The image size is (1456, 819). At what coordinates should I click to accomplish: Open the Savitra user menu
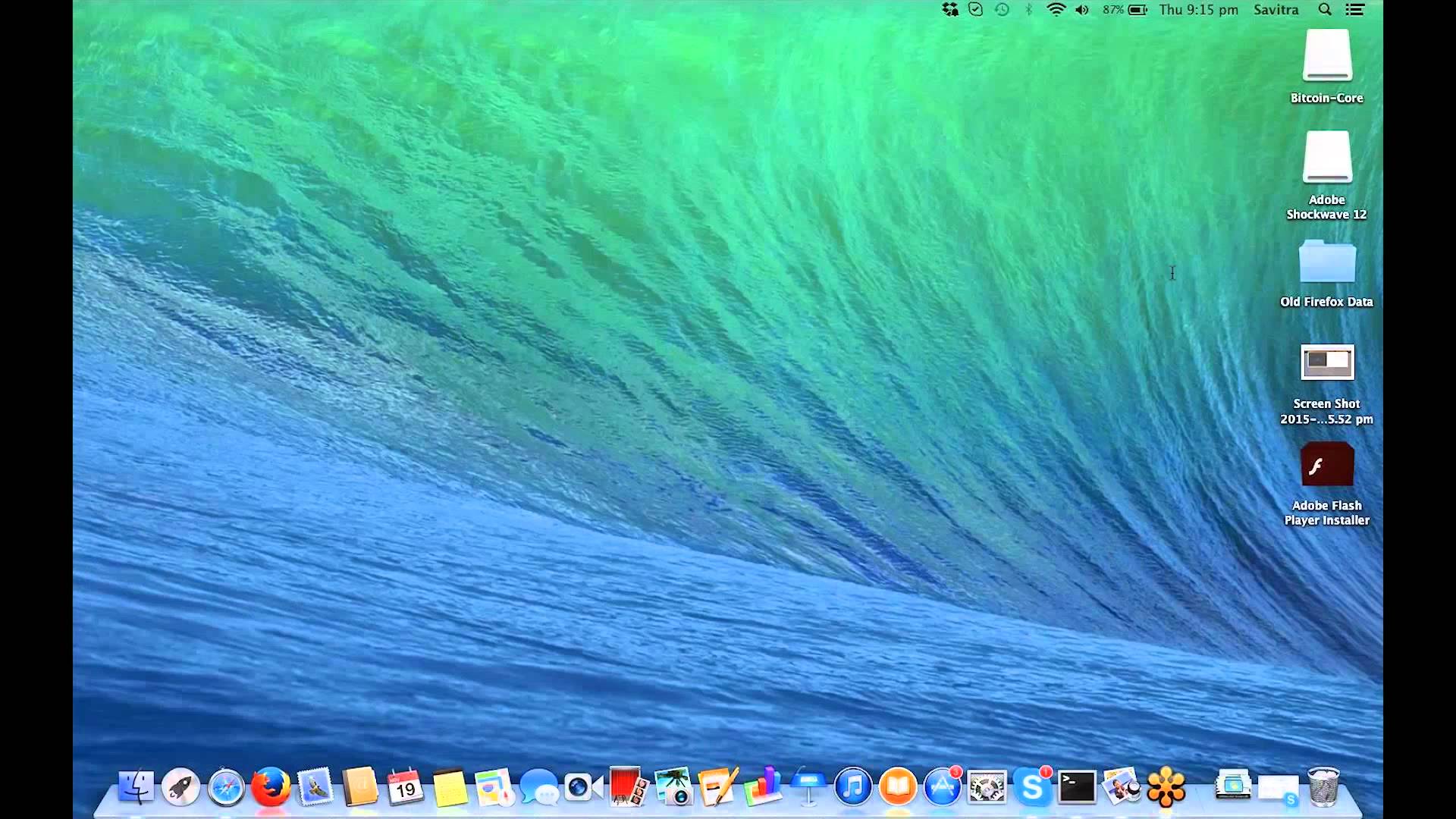click(1276, 10)
